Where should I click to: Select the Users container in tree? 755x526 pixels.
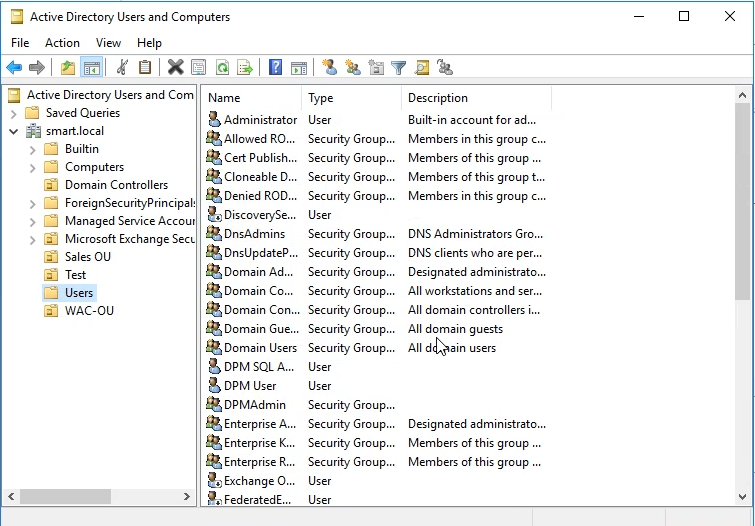(79, 293)
